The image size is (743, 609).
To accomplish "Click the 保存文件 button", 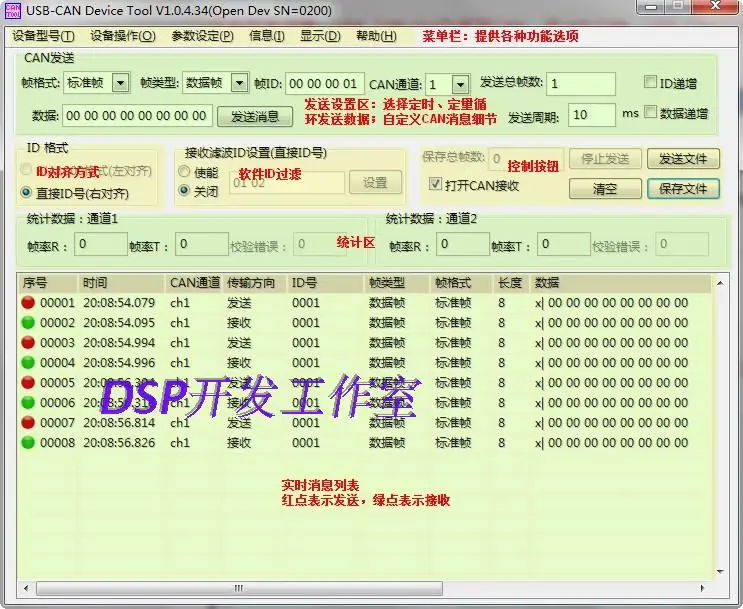I will click(x=683, y=189).
